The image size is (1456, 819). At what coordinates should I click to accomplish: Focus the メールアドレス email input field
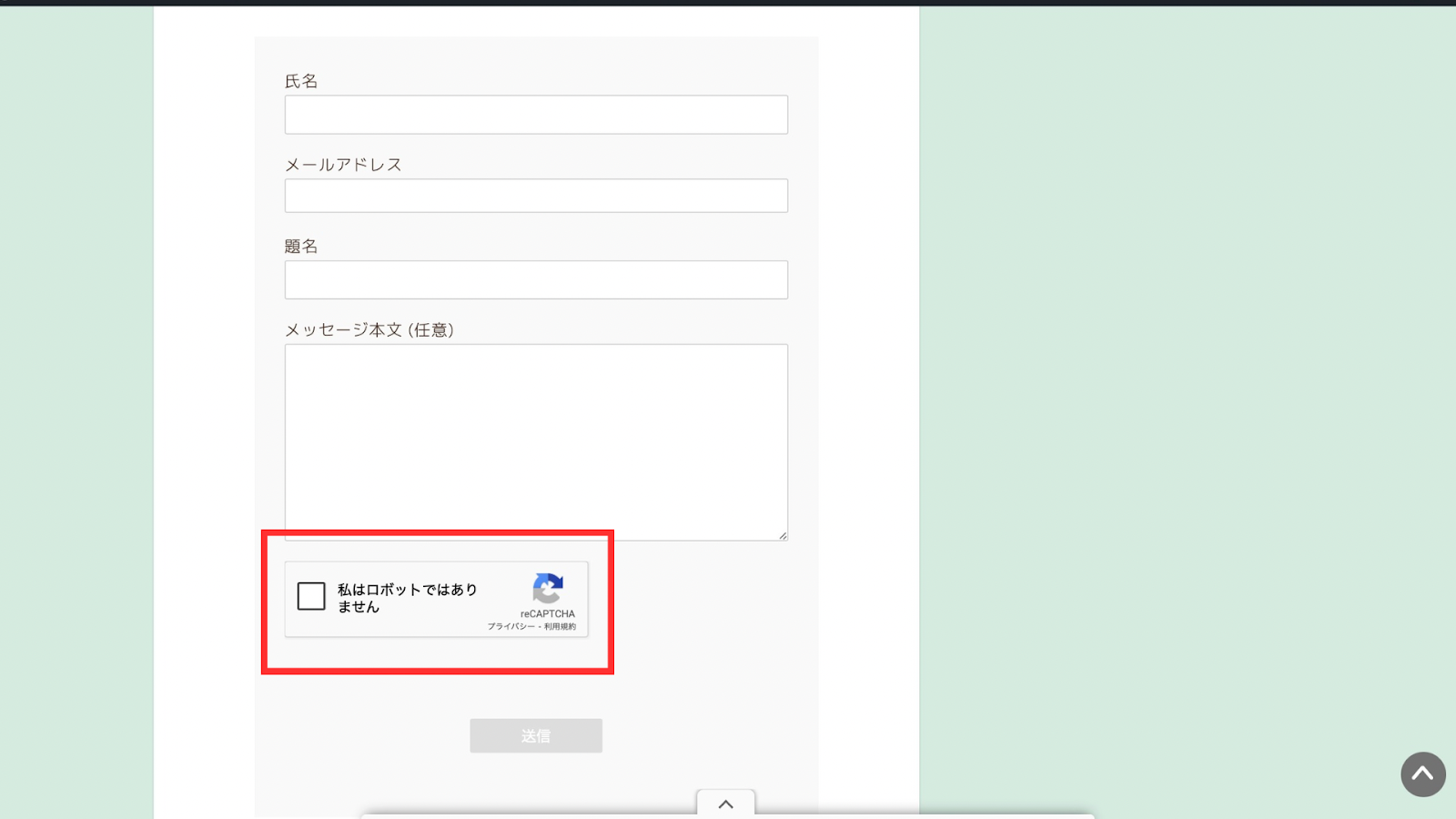point(536,196)
